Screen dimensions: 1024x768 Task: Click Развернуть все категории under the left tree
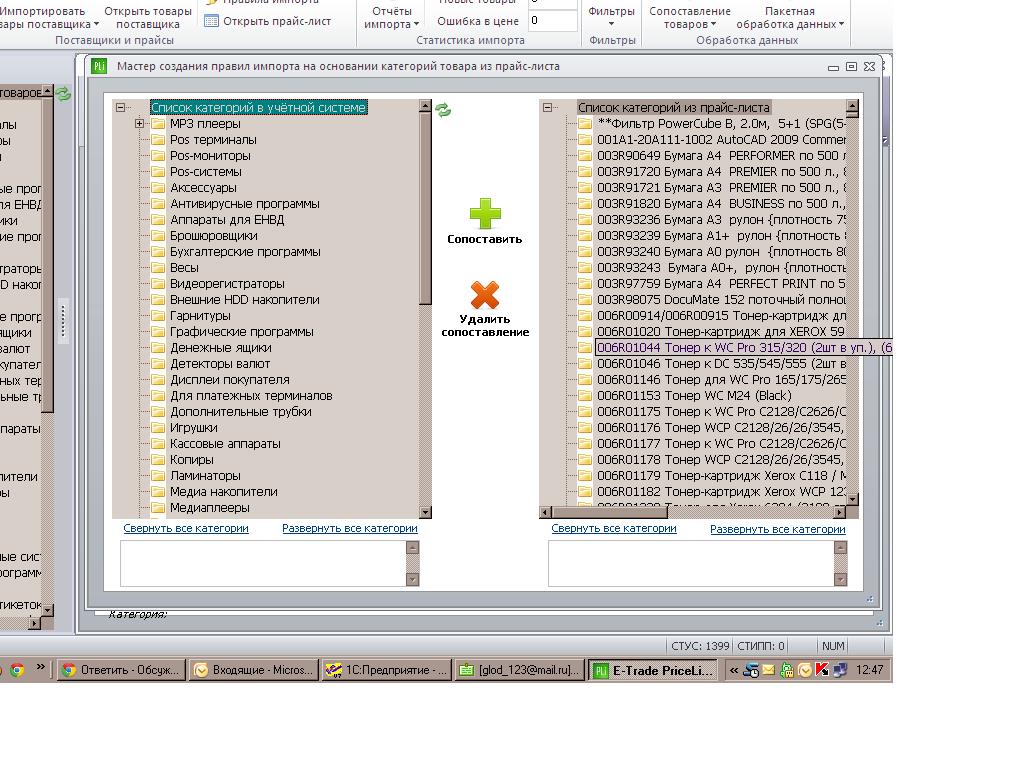(350, 528)
